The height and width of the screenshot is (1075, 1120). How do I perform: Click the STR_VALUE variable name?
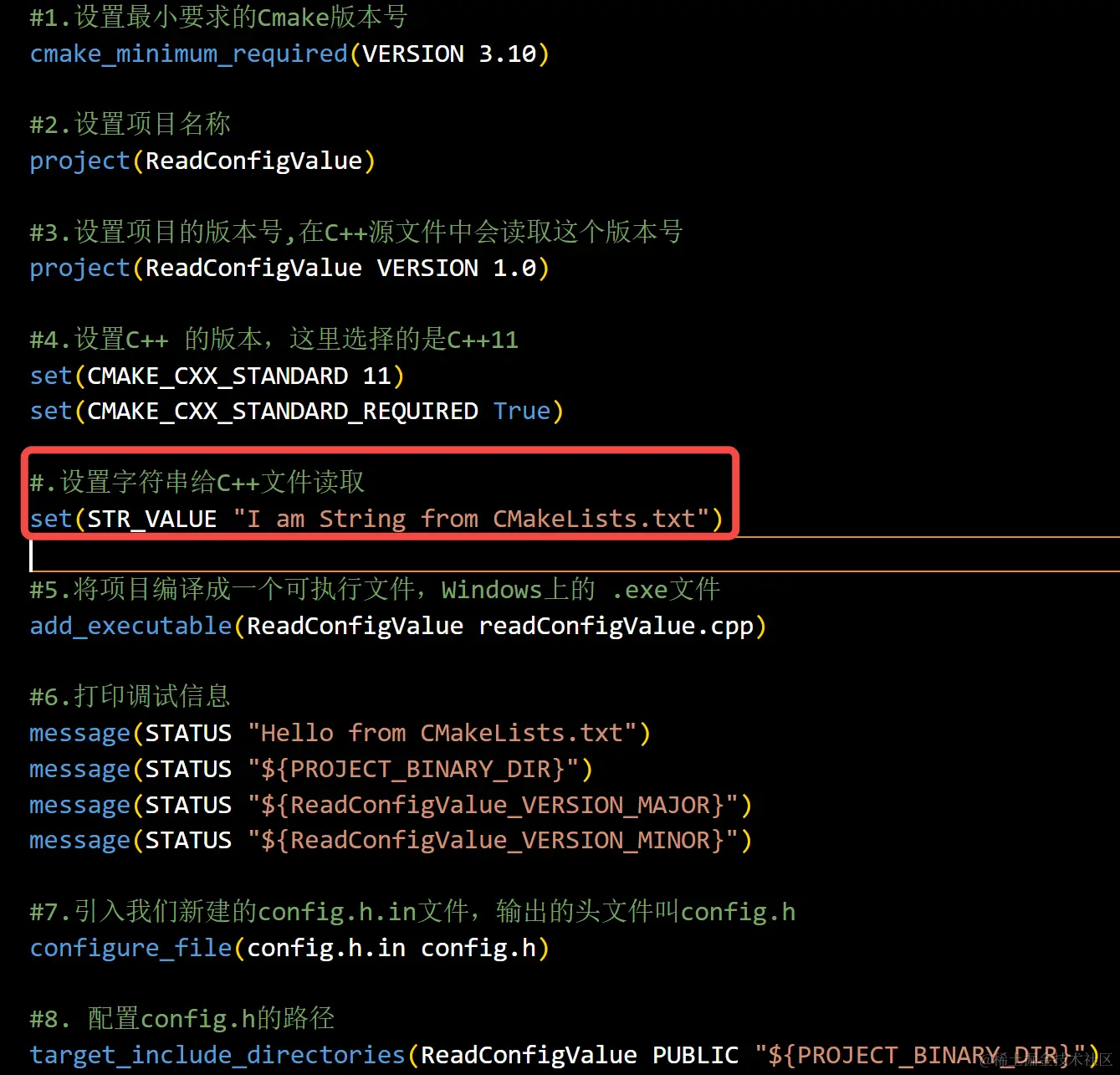click(151, 519)
